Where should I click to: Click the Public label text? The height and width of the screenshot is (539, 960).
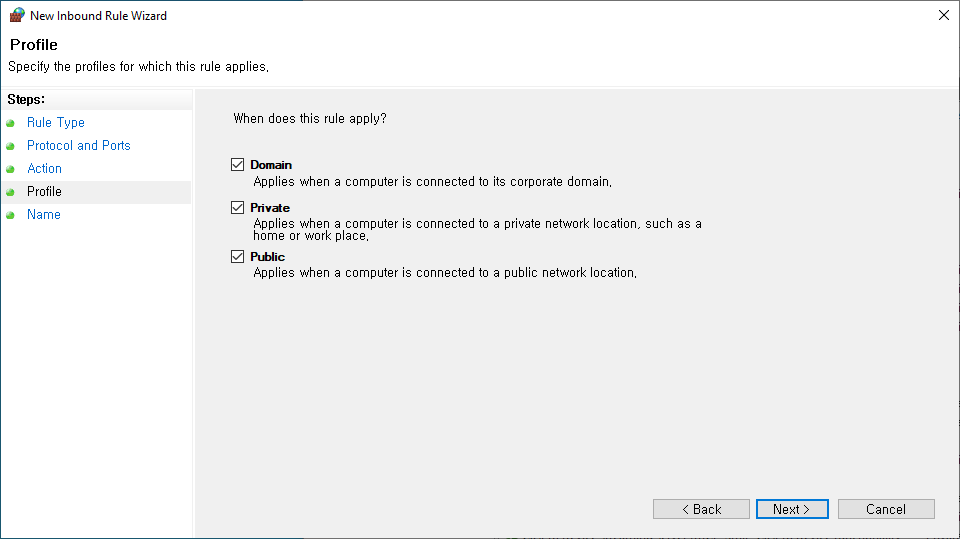268,257
